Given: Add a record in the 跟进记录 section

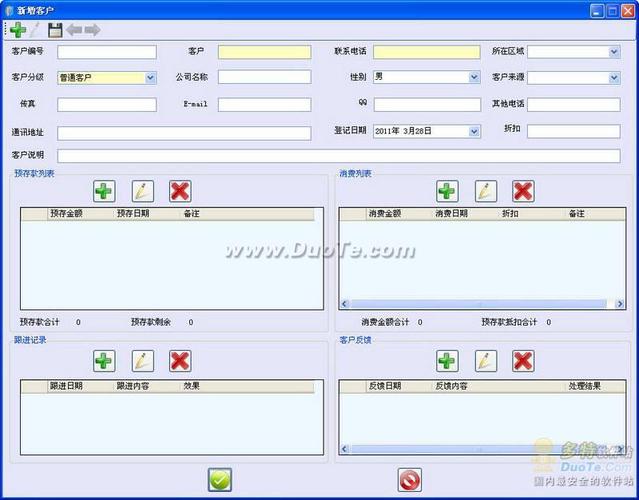Looking at the screenshot, I should [x=104, y=361].
